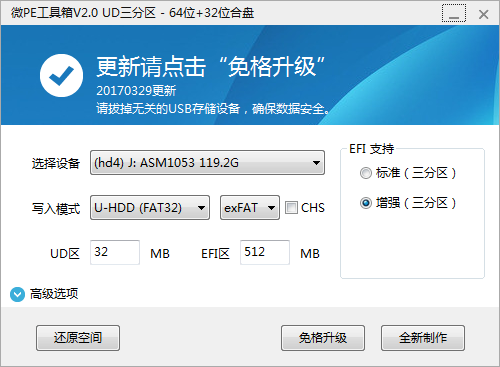Open the U-HDD (FAT32) write mode dropdown
Viewport: 500px width, 367px height.
coord(150,208)
